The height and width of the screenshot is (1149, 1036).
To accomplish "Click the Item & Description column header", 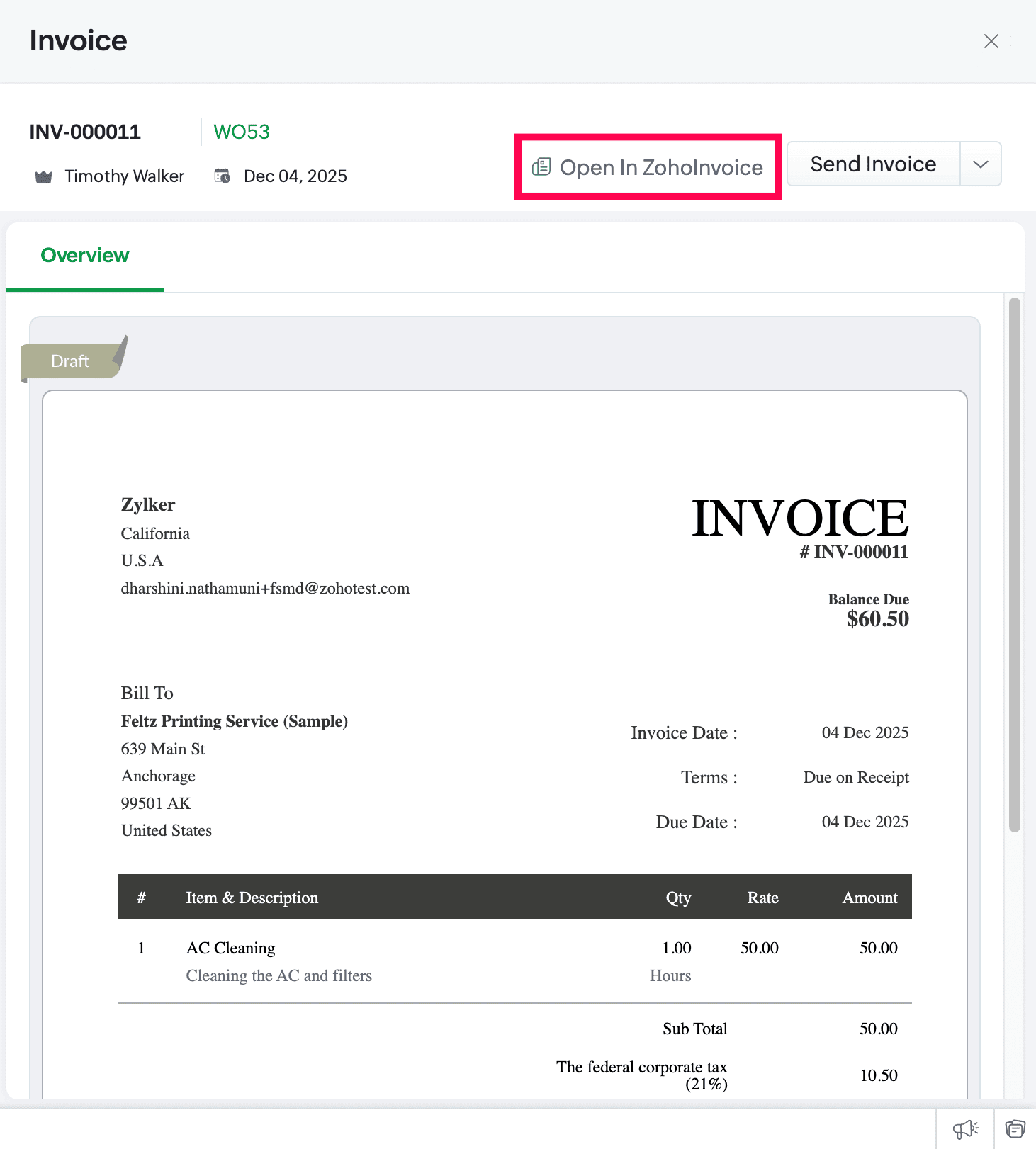I will [252, 898].
